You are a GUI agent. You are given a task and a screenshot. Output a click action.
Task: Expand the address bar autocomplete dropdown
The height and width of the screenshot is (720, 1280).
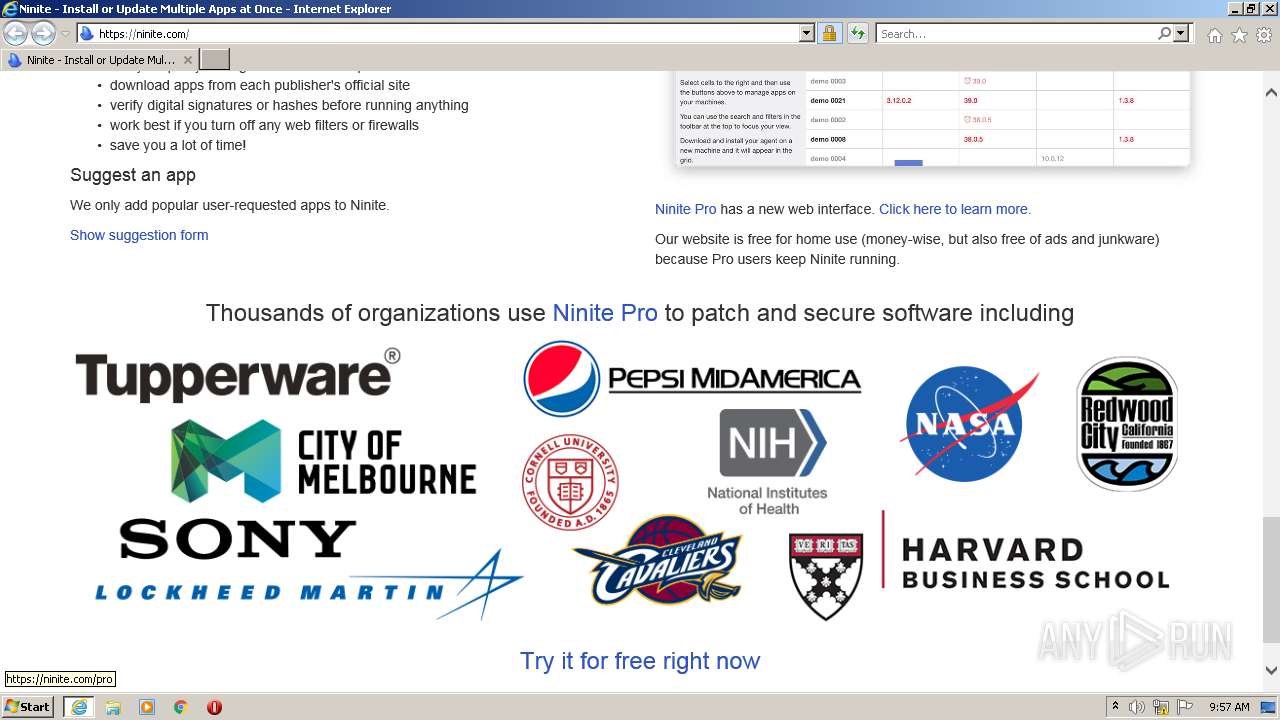(x=807, y=34)
